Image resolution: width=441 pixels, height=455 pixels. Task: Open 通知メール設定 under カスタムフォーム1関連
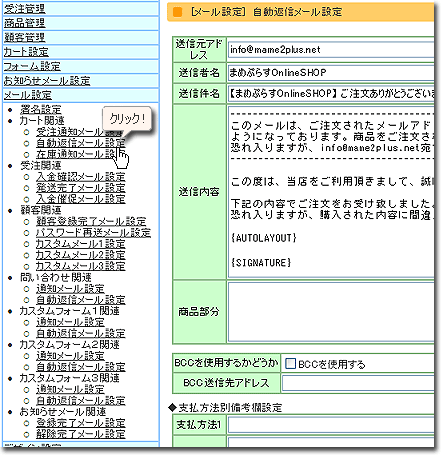[x=70, y=322]
